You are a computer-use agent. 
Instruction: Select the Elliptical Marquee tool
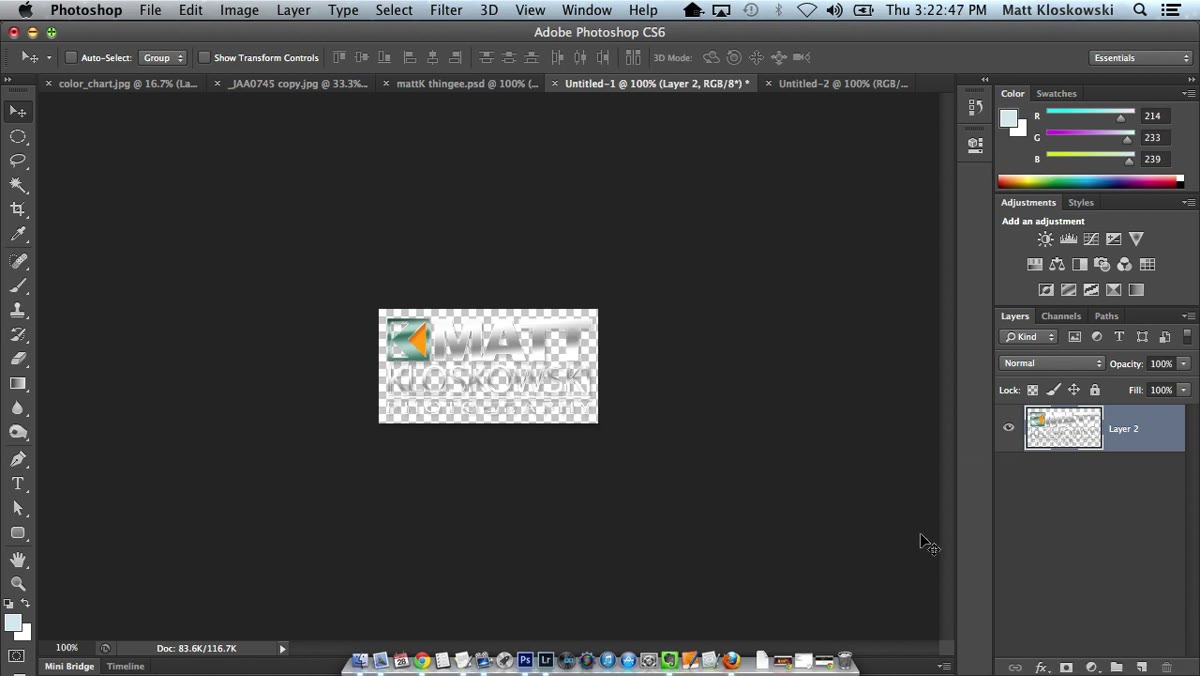tap(18, 136)
